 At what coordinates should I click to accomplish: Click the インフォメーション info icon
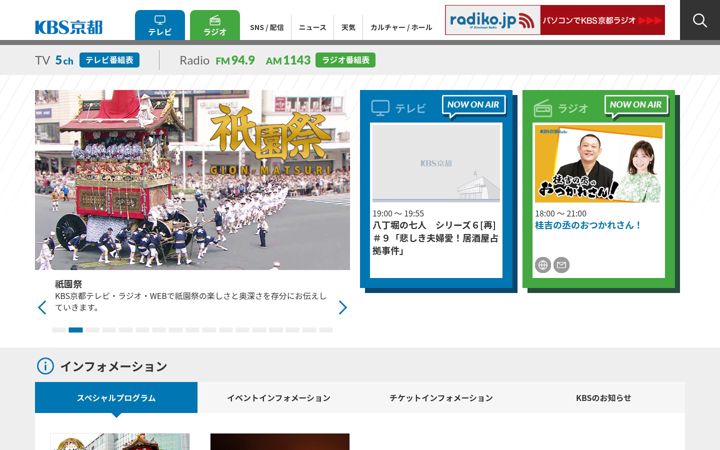point(45,366)
